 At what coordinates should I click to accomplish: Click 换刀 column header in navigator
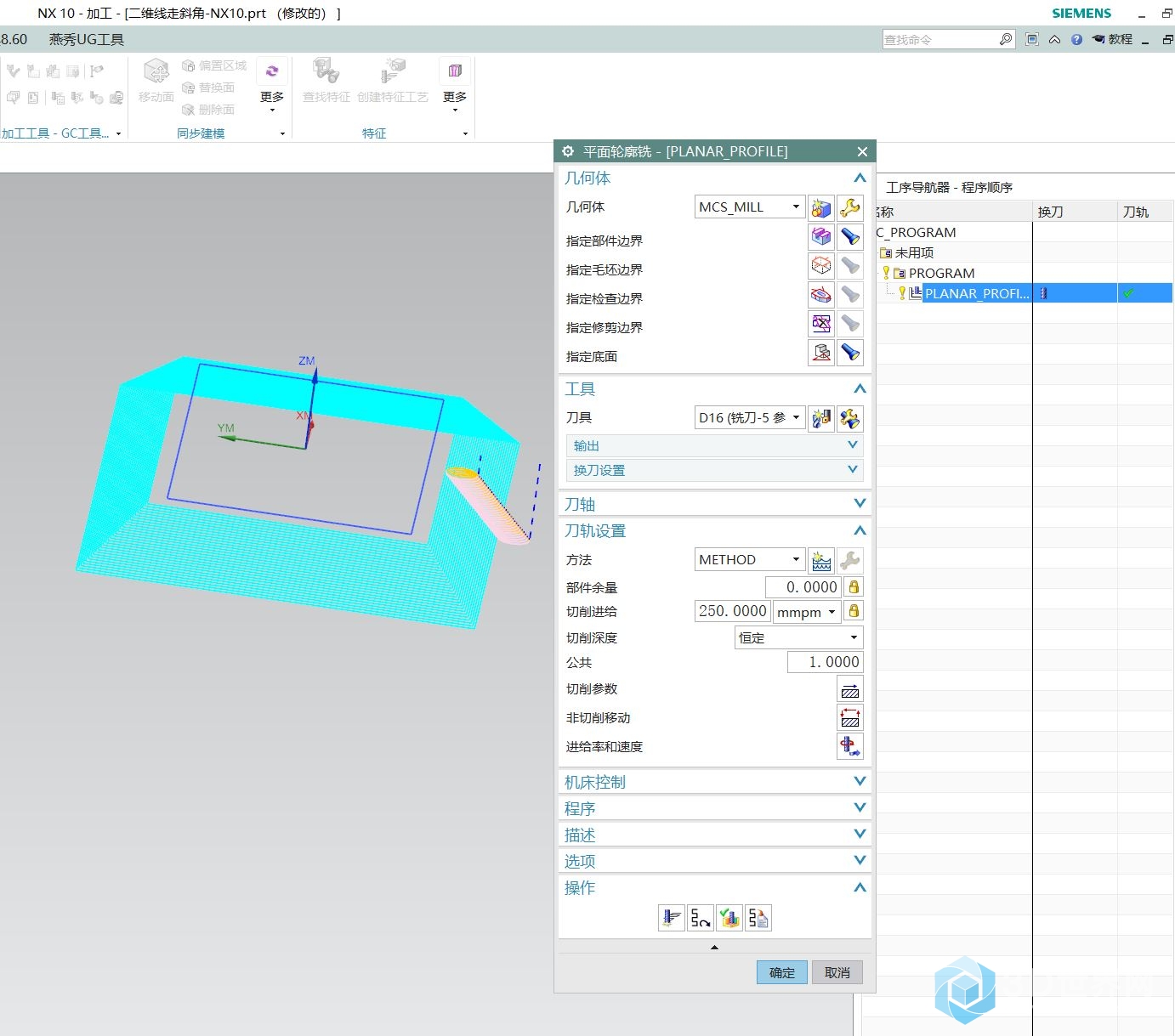click(x=1075, y=212)
